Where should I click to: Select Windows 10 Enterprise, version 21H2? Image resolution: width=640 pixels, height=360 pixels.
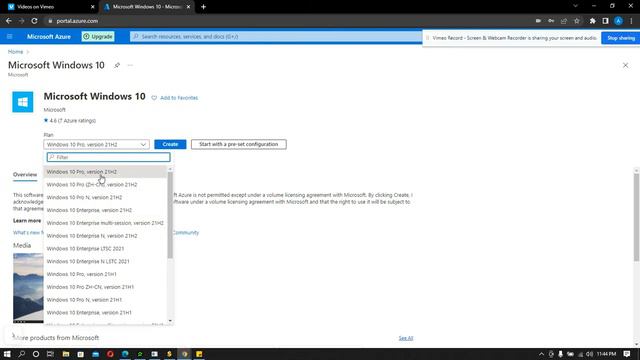(x=105, y=210)
